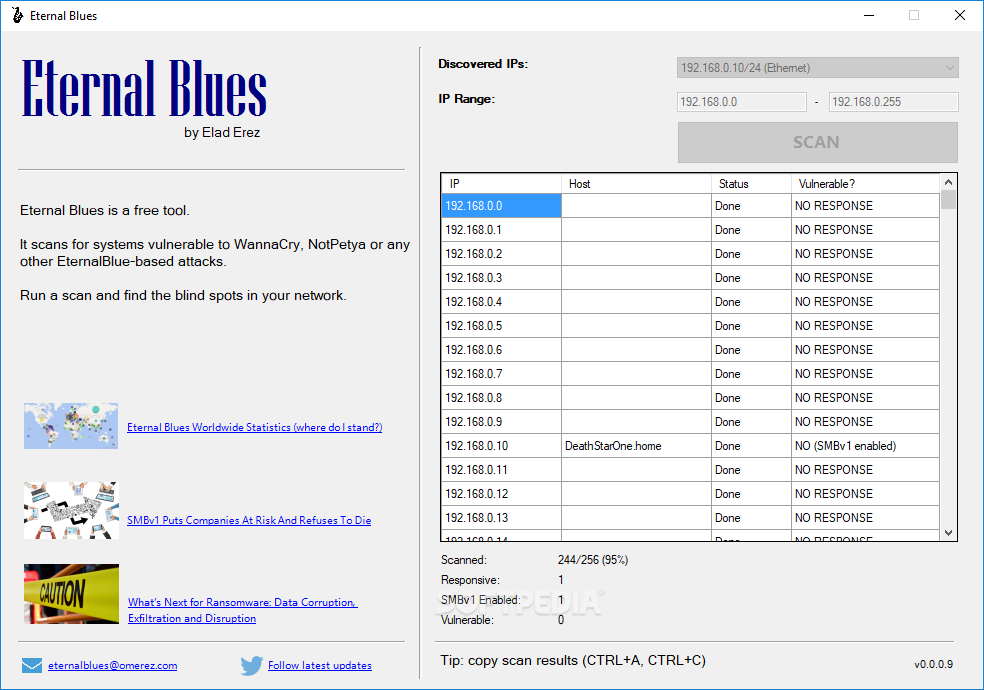Click the copy scan results tip text

click(x=573, y=661)
